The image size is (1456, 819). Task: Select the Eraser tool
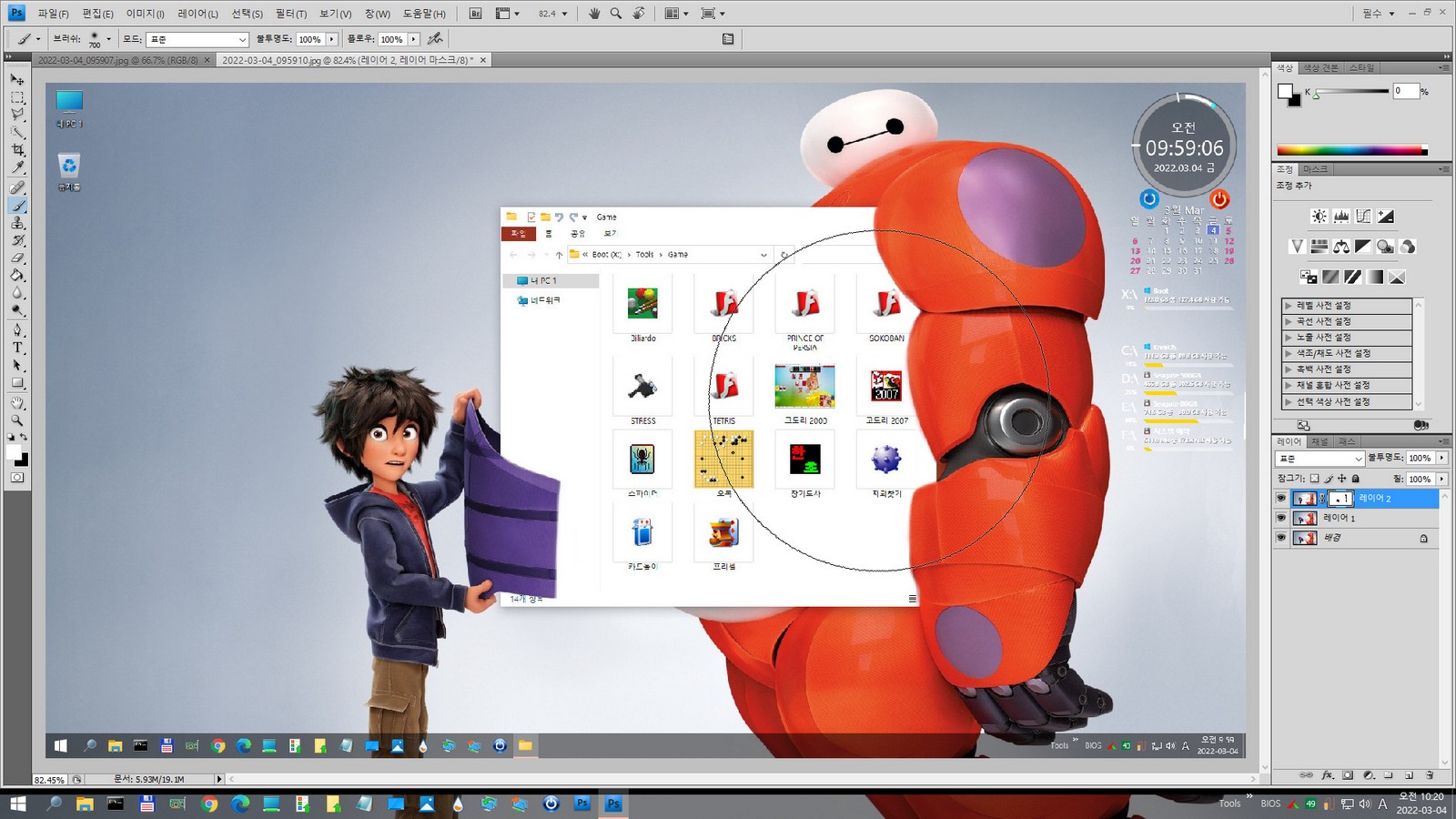(x=17, y=258)
